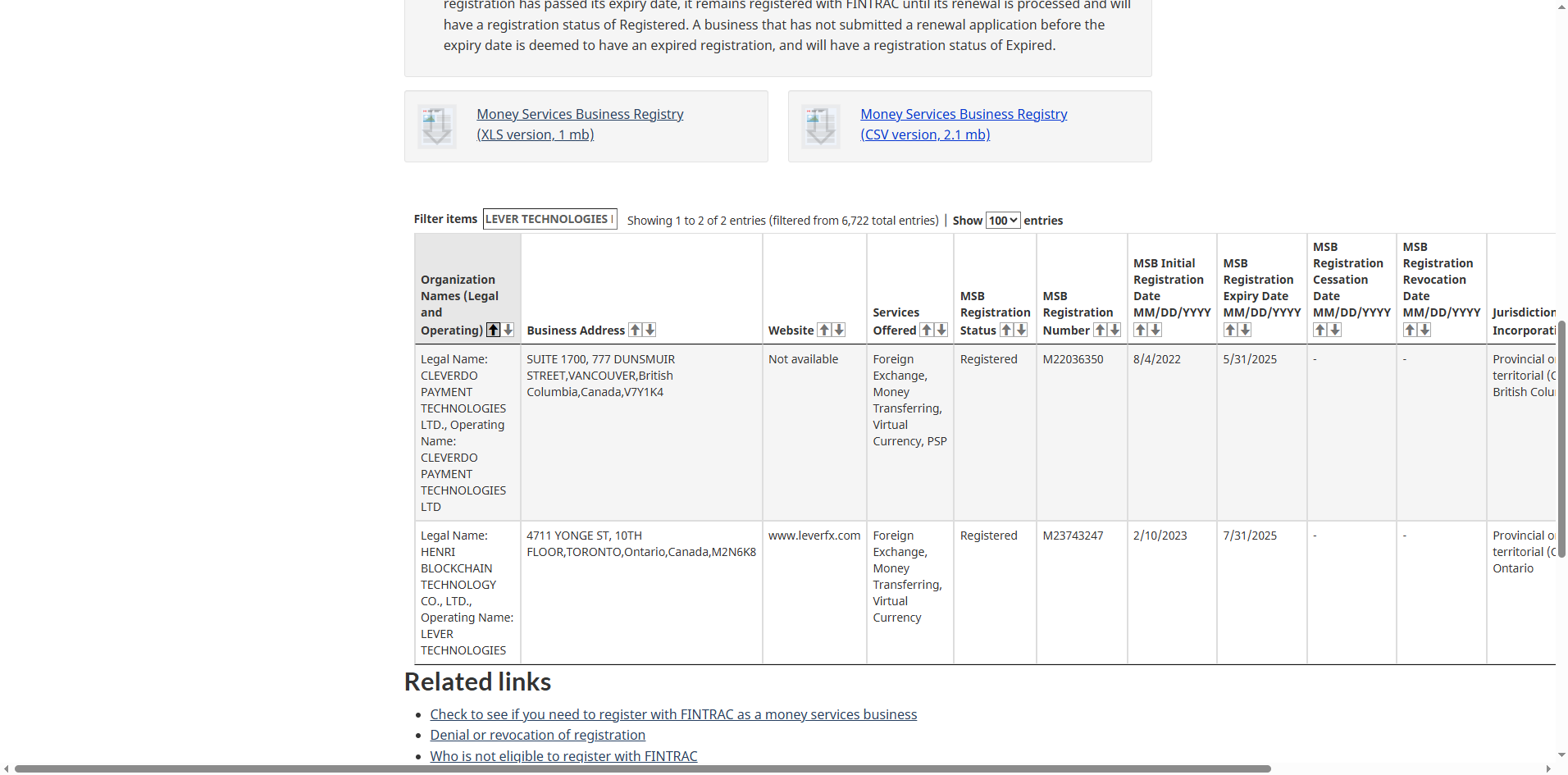This screenshot has height=775, width=1568.
Task: Select the expiry date 7/31/2025
Action: (1250, 536)
